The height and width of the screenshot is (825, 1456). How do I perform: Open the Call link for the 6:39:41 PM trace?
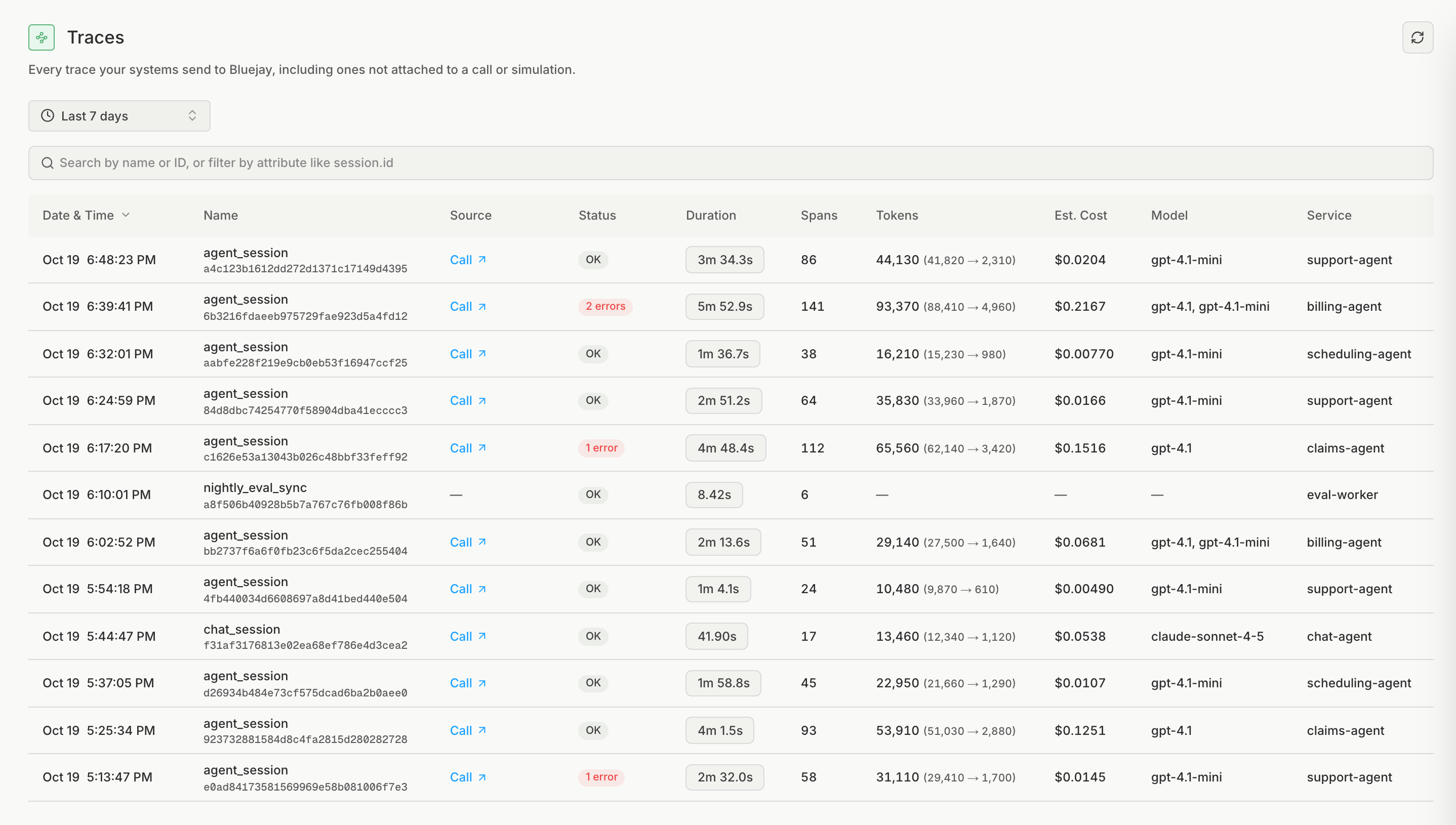(468, 307)
